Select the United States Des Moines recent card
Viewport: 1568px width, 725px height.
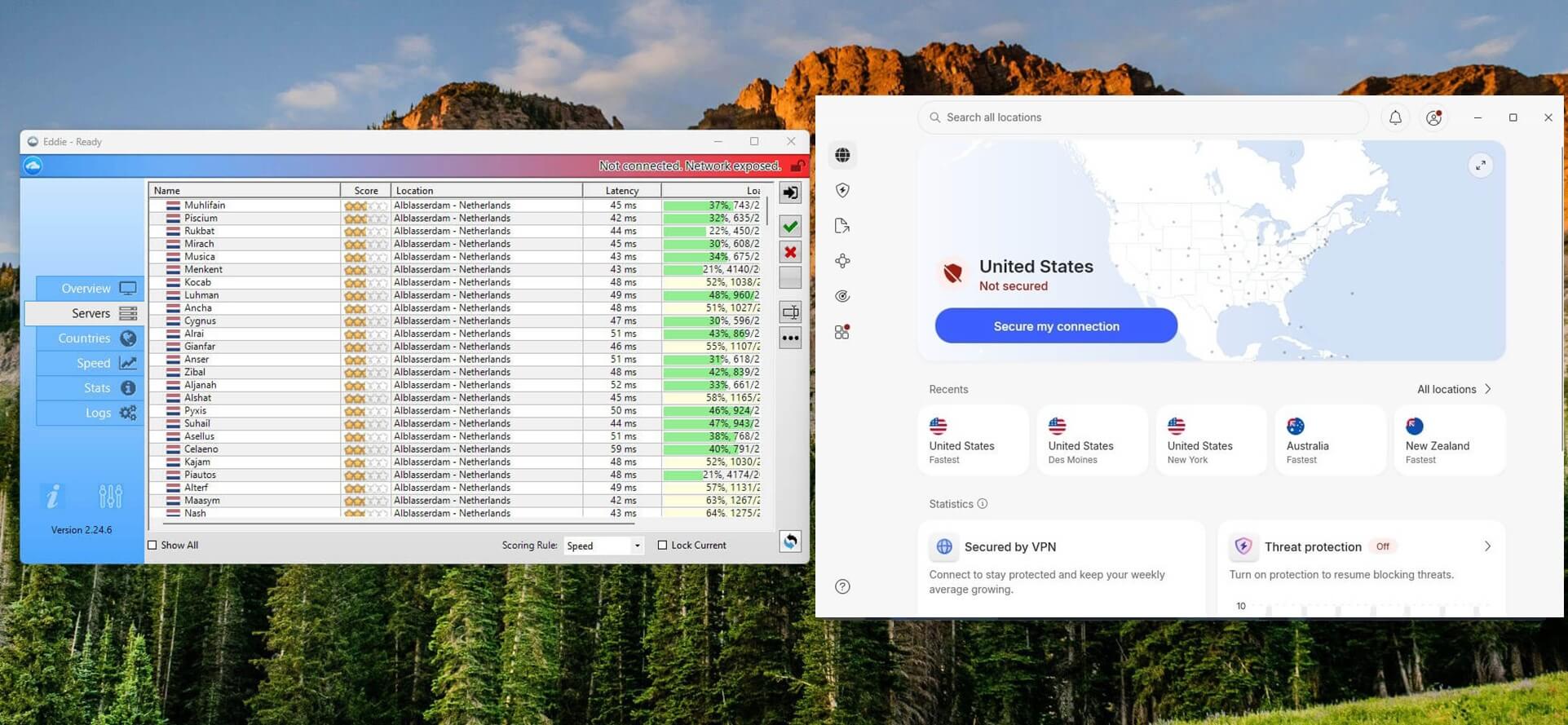point(1093,440)
